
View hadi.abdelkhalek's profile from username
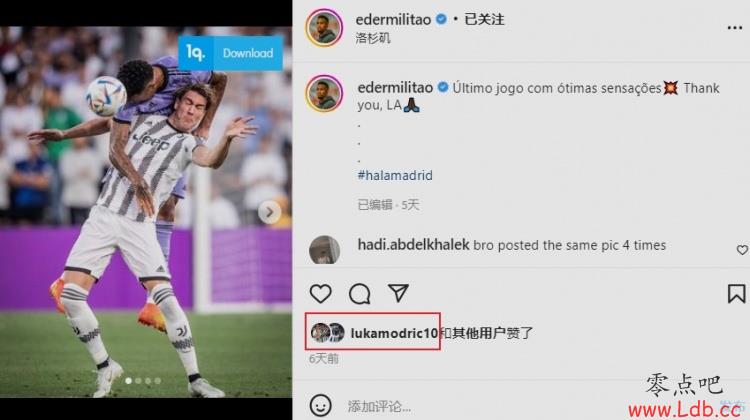tap(414, 245)
